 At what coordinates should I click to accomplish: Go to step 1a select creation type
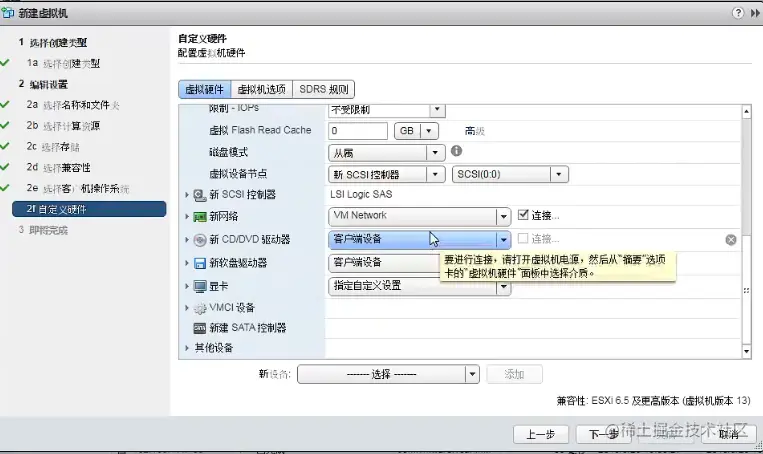coord(63,63)
